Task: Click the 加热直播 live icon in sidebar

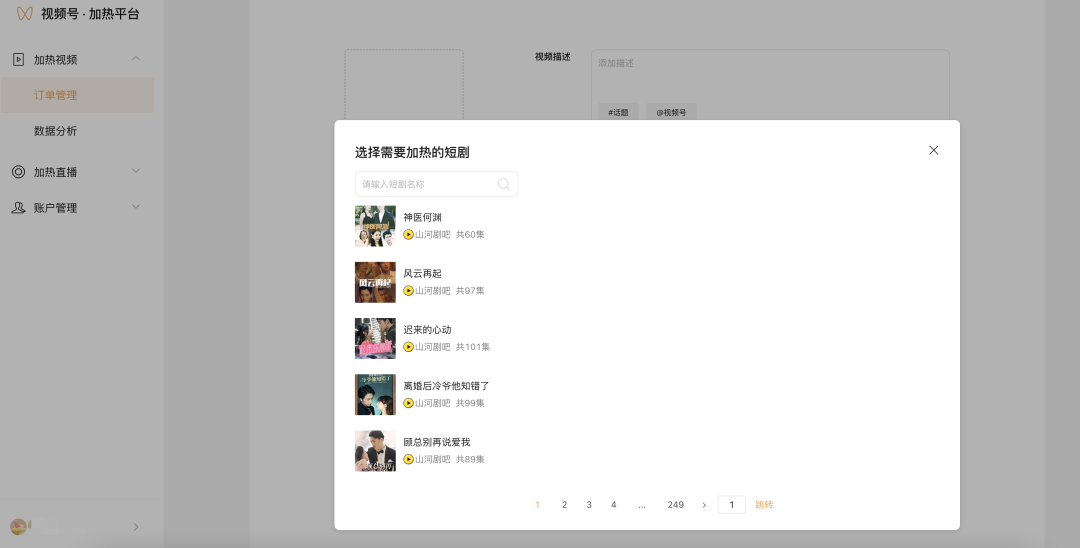Action: [x=18, y=172]
